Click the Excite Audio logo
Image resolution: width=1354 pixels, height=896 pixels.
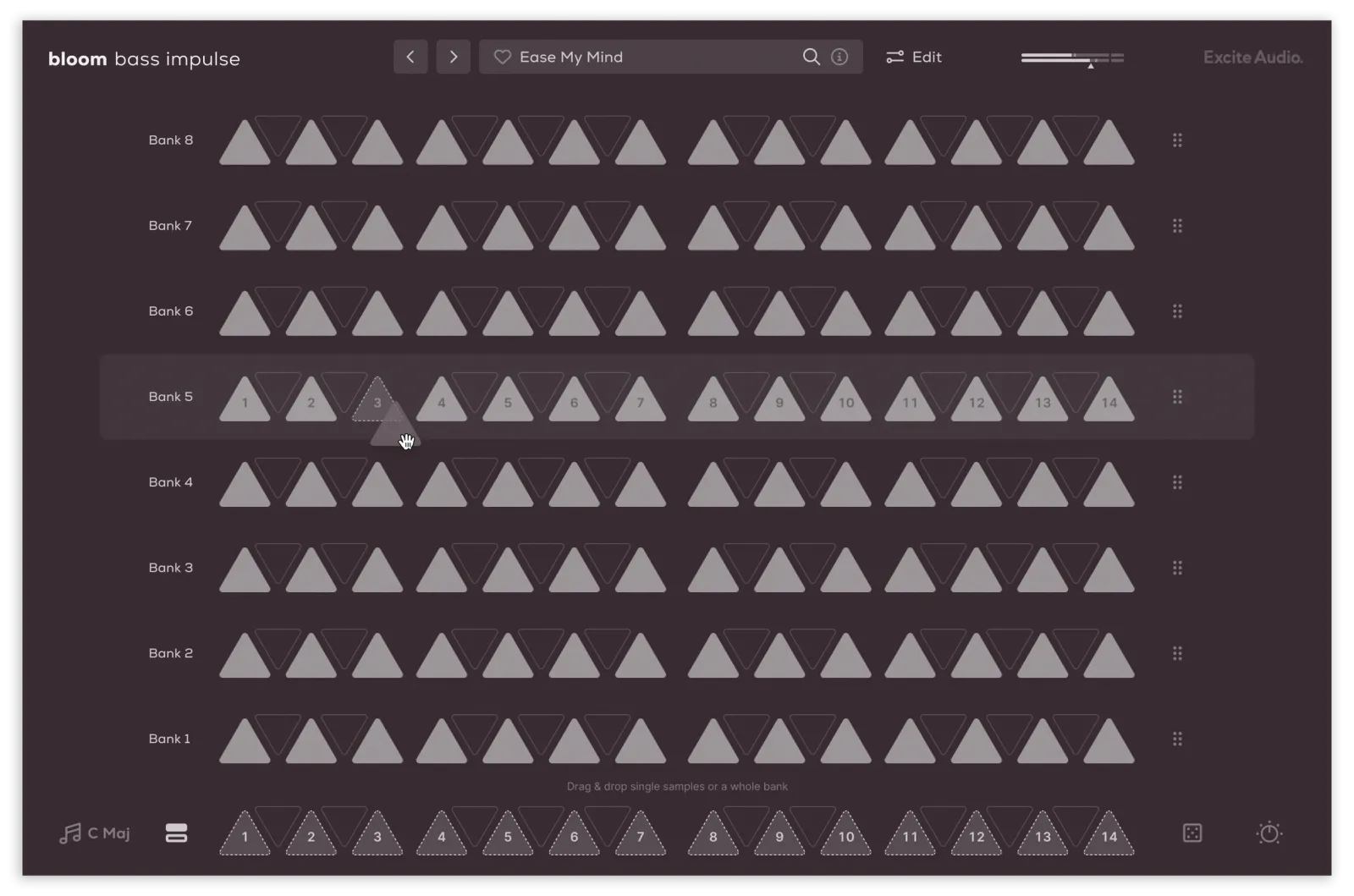tap(1252, 58)
